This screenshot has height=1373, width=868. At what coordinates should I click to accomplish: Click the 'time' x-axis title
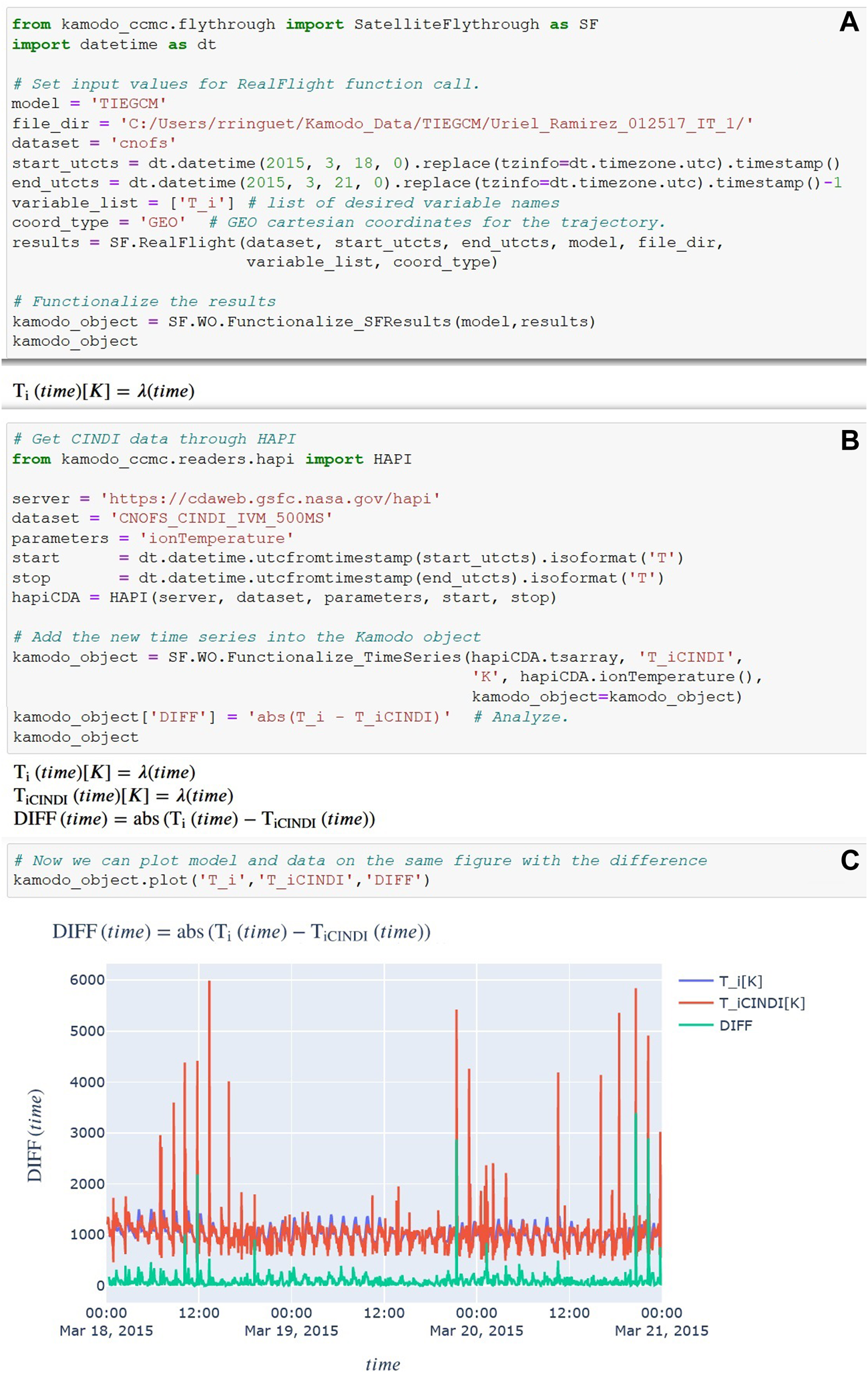point(383,1364)
